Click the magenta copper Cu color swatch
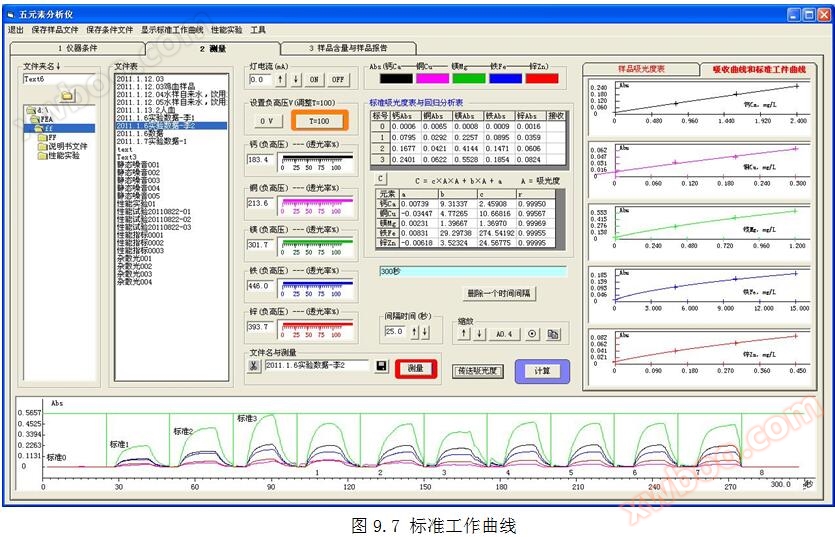The width and height of the screenshot is (835, 537). click(x=432, y=78)
